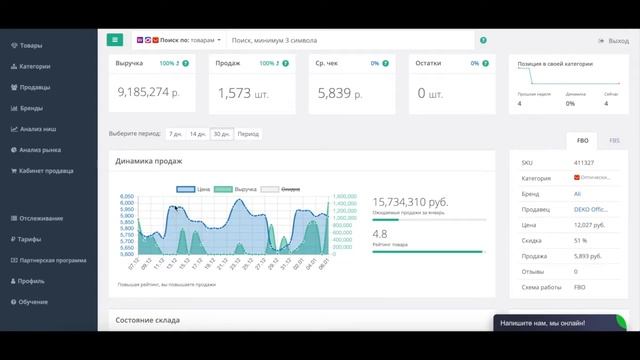The width and height of the screenshot is (640, 360).
Task: Open the Анализ ниш sidebar item
Action: click(33, 129)
